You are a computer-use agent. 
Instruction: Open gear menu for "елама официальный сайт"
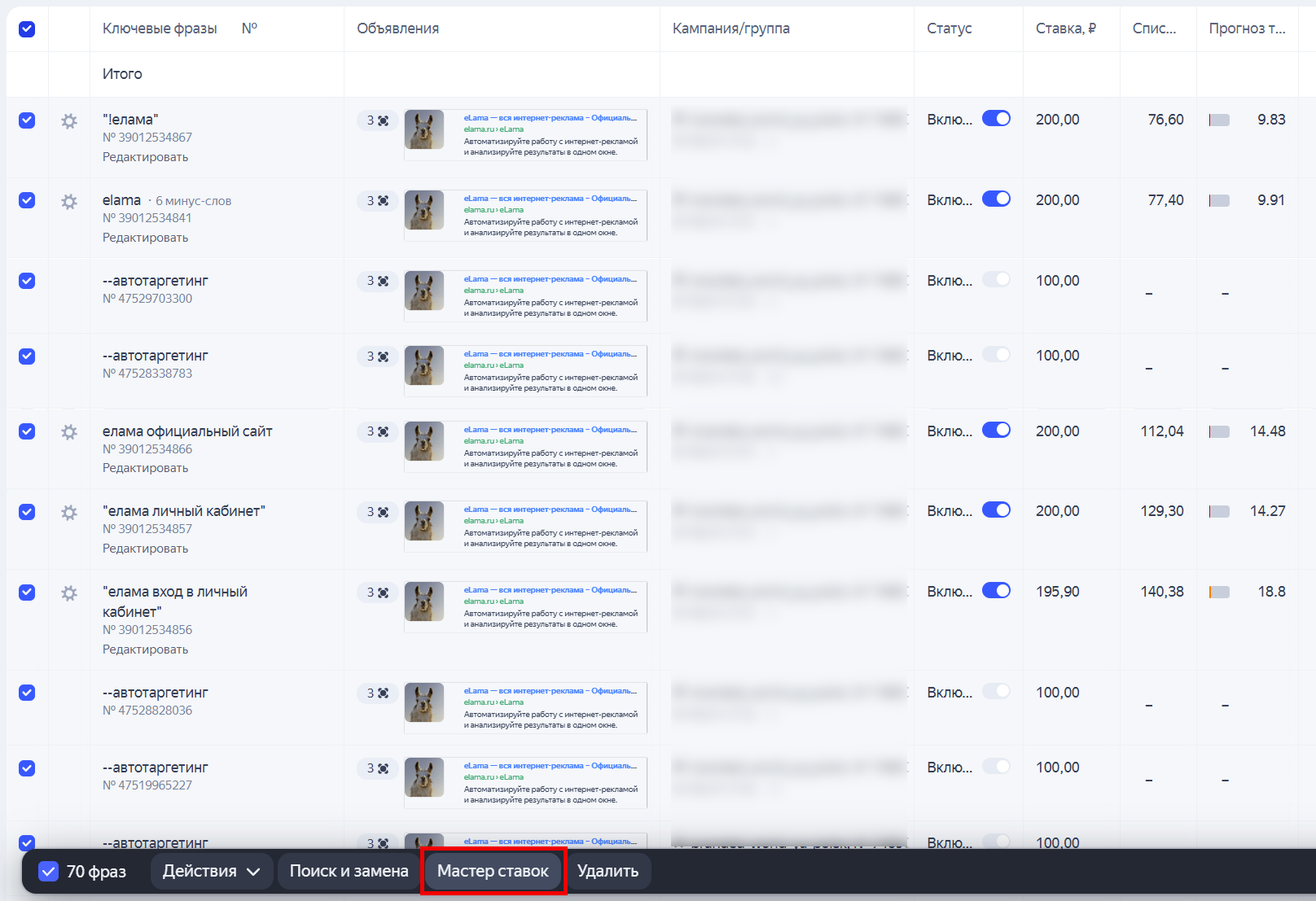coord(69,432)
